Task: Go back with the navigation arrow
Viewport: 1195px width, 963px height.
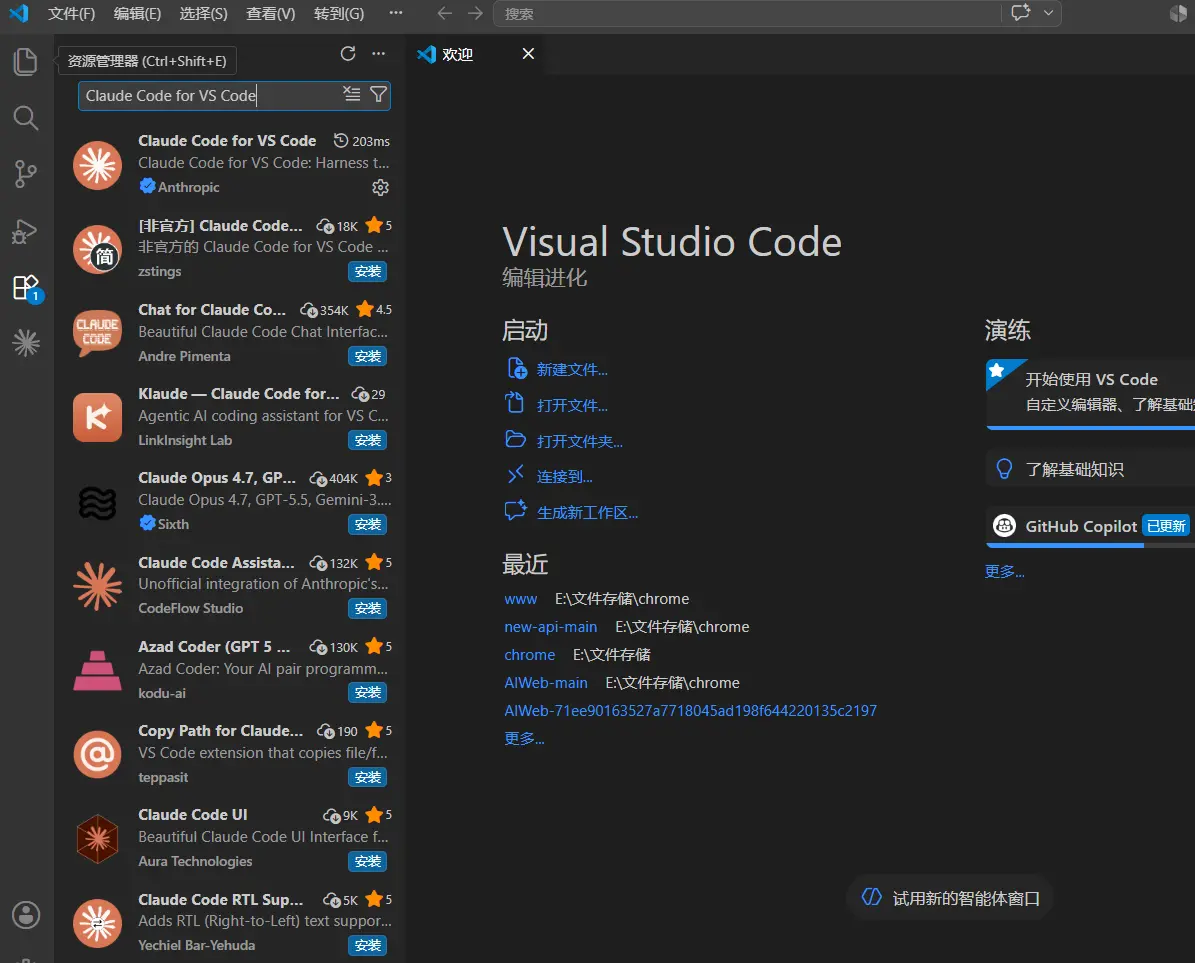Action: pos(445,14)
